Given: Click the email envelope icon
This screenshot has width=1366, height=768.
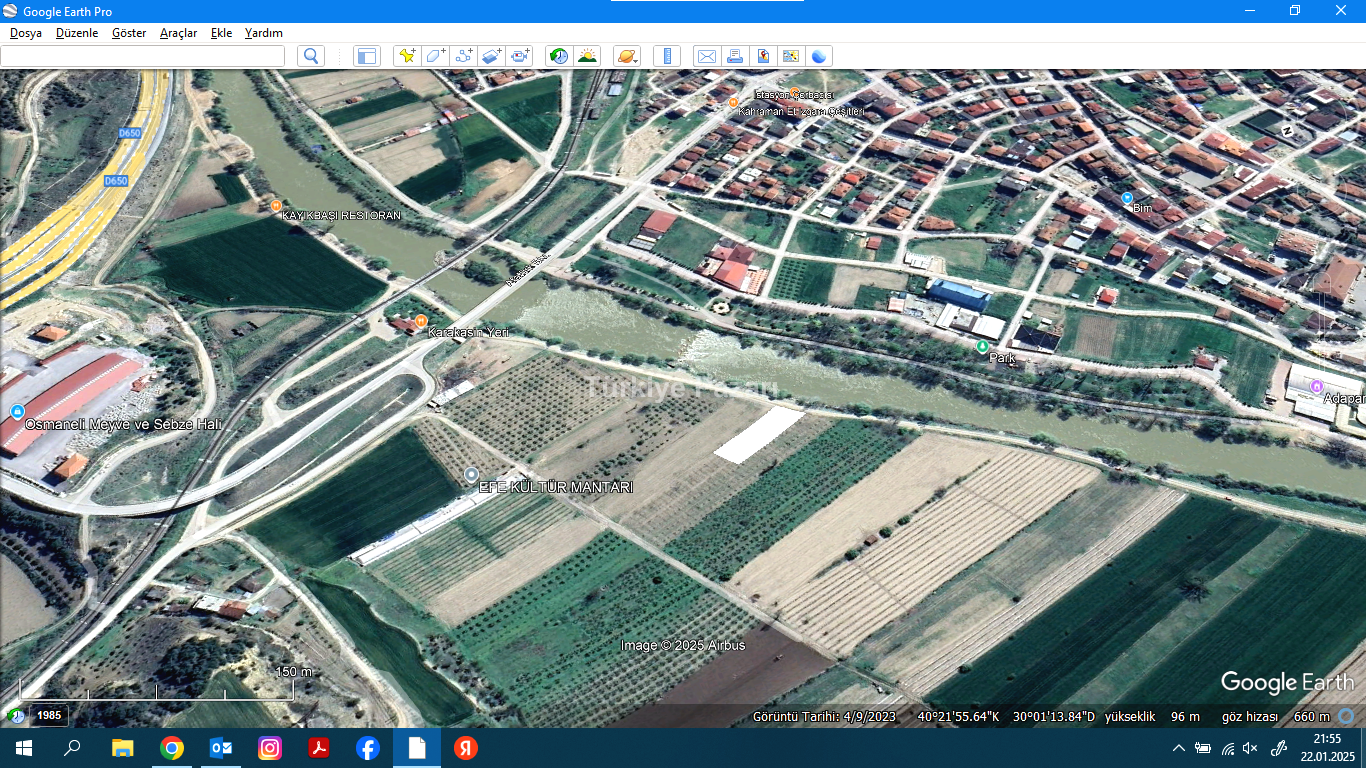Looking at the screenshot, I should point(707,56).
